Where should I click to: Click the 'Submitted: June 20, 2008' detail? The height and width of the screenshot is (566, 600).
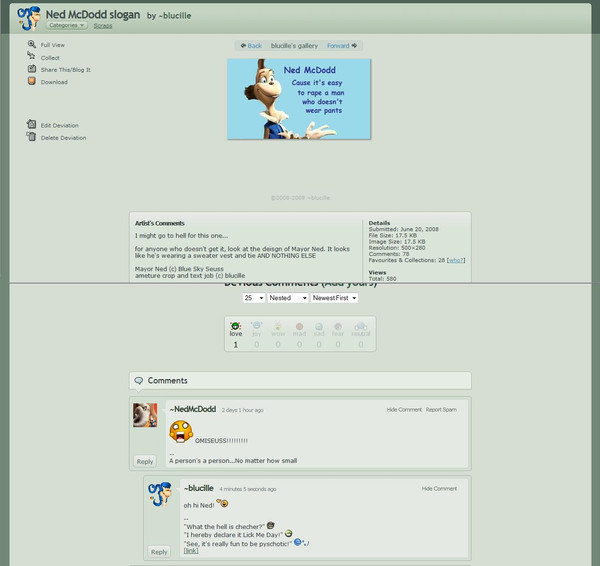tap(404, 229)
